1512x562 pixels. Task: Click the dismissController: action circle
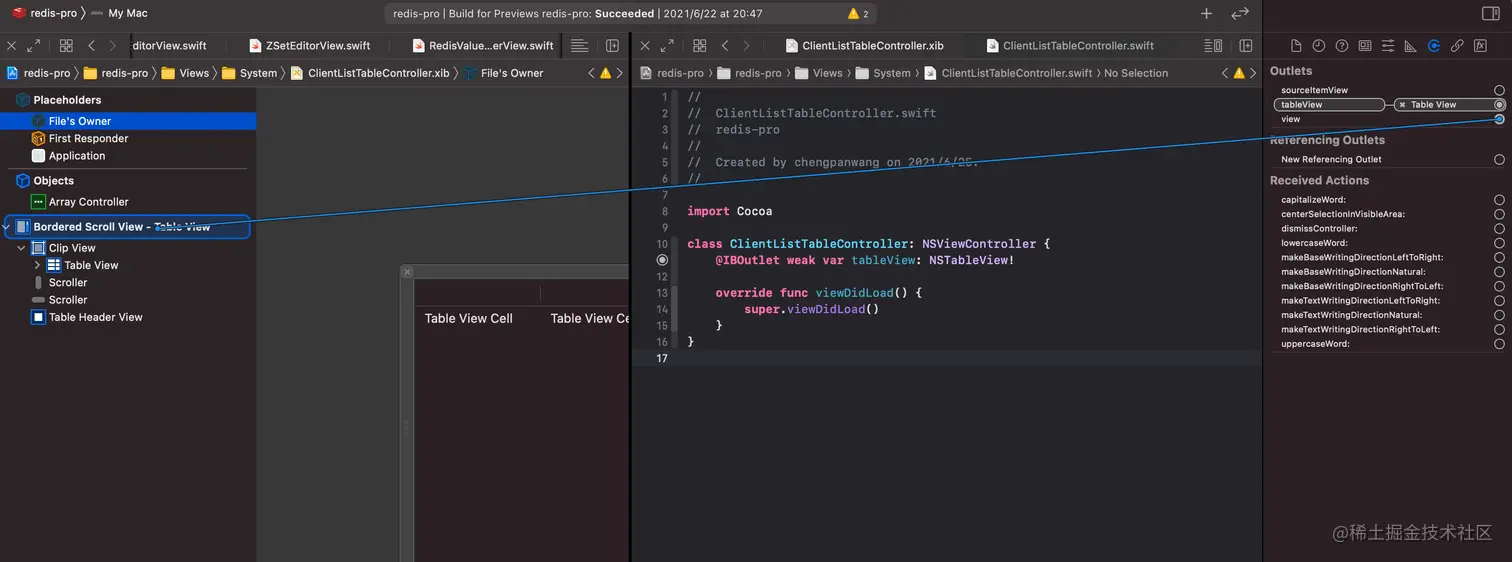click(x=1499, y=229)
